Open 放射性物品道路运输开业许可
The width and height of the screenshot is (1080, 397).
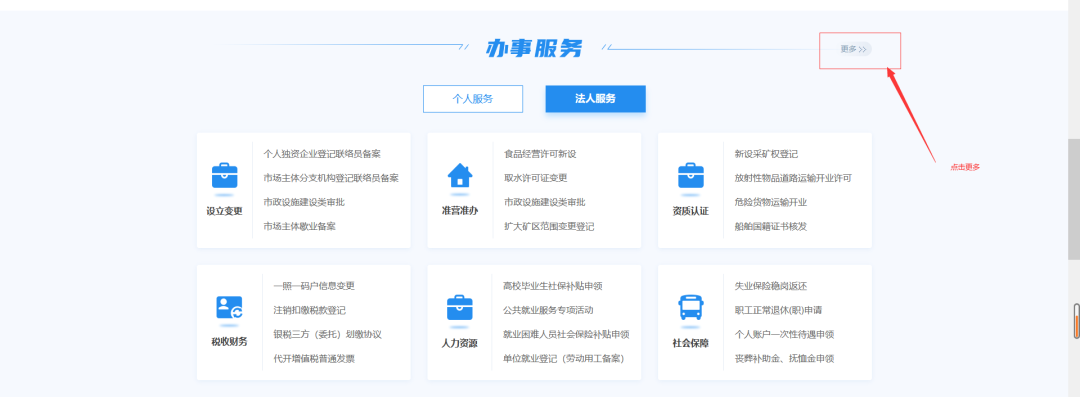[793, 178]
